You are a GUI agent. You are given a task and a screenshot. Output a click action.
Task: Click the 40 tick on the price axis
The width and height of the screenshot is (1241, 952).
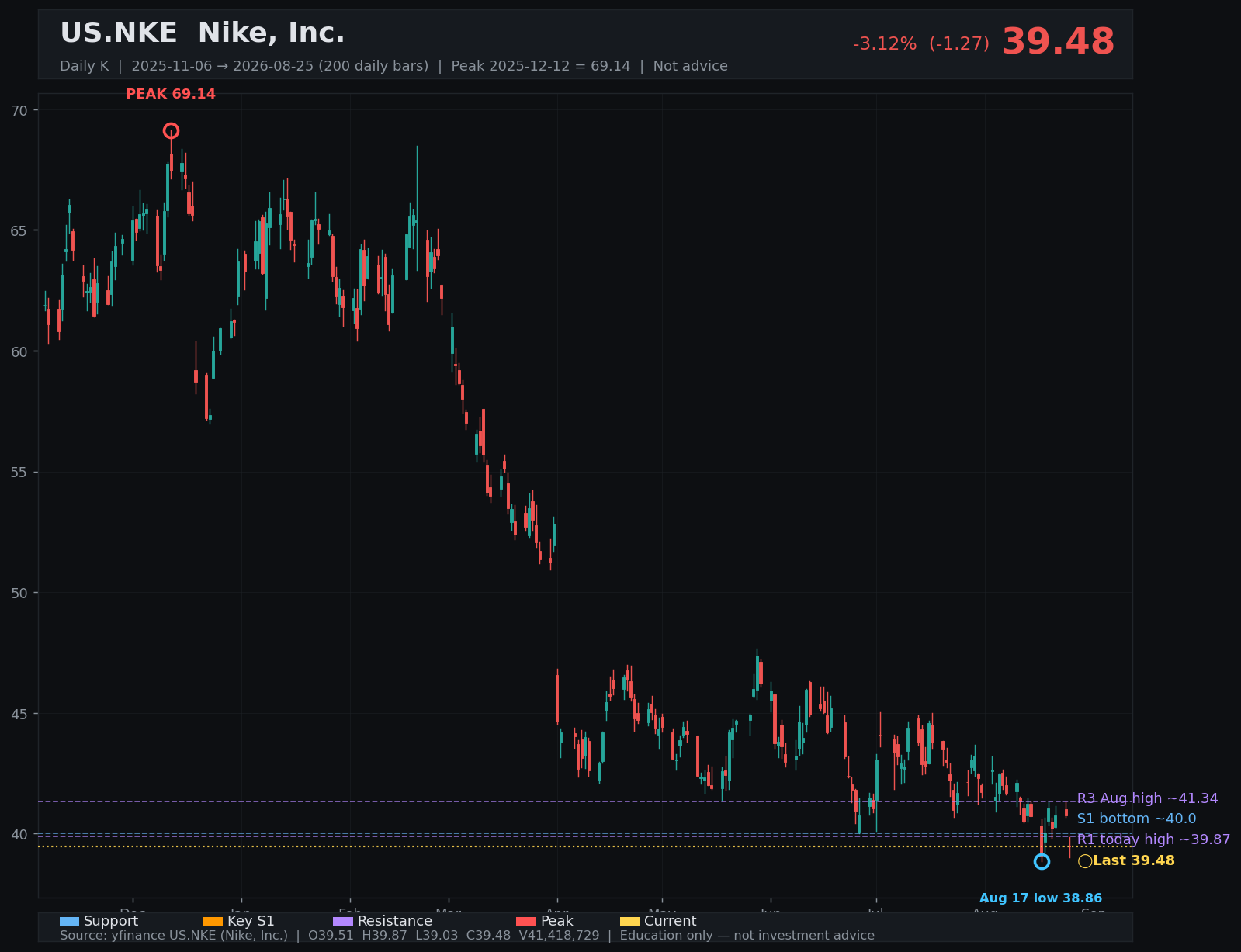click(19, 834)
